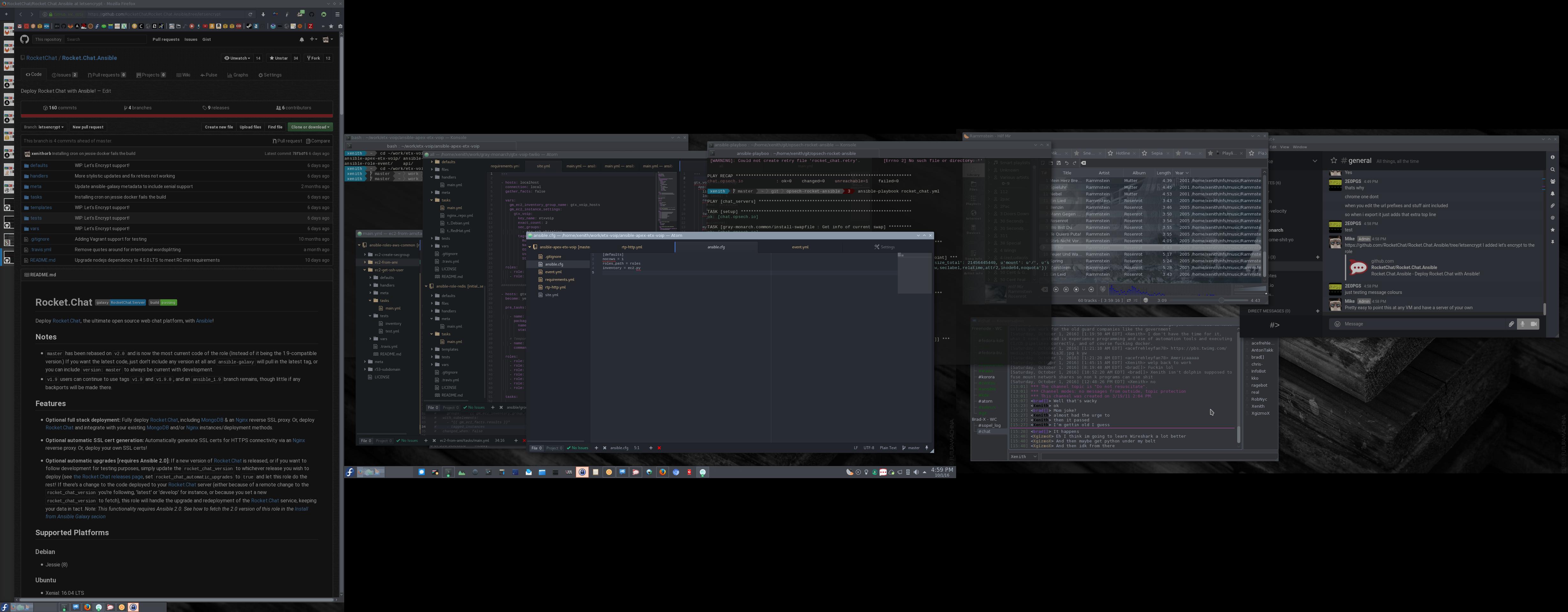Viewport: 1568px width, 612px height.
Task: Focus the GitHub repository search field
Action: point(105,40)
